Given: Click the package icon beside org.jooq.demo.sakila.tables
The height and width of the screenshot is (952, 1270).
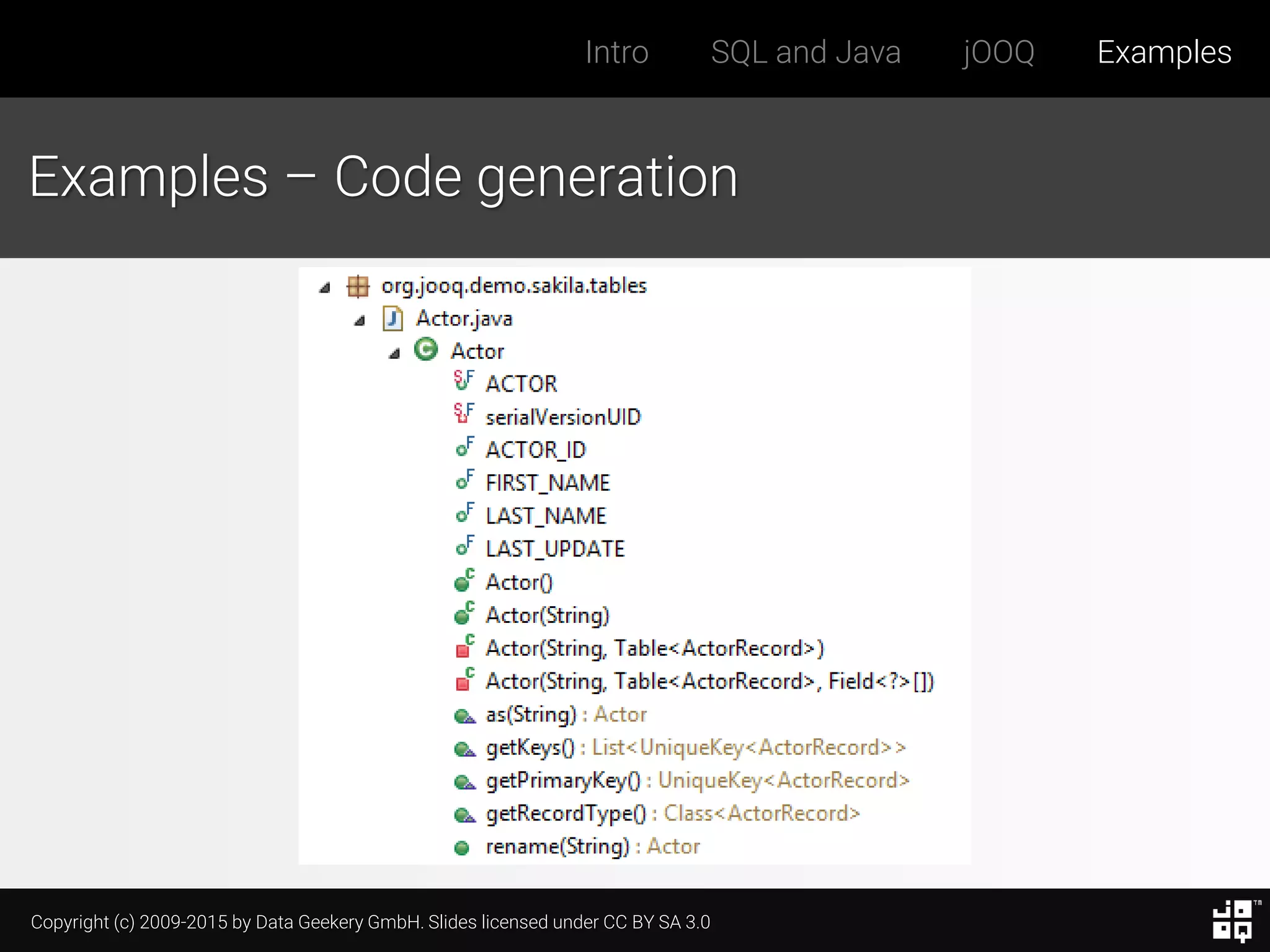Looking at the screenshot, I should (x=358, y=286).
